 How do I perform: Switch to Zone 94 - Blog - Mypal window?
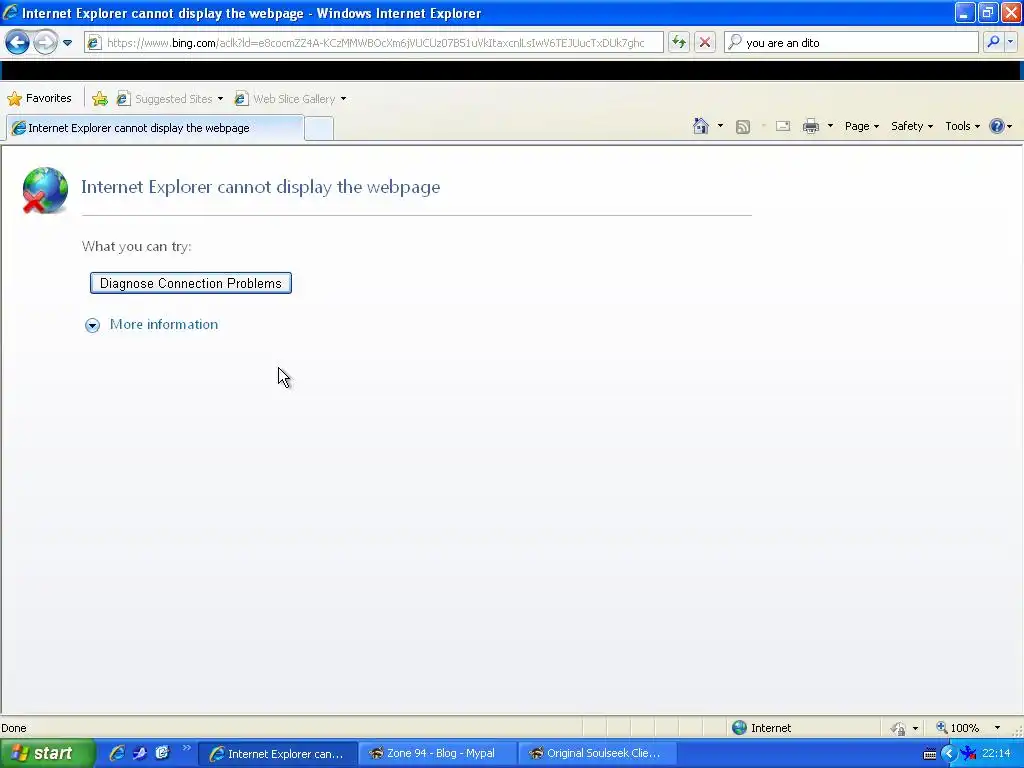[x=438, y=754]
